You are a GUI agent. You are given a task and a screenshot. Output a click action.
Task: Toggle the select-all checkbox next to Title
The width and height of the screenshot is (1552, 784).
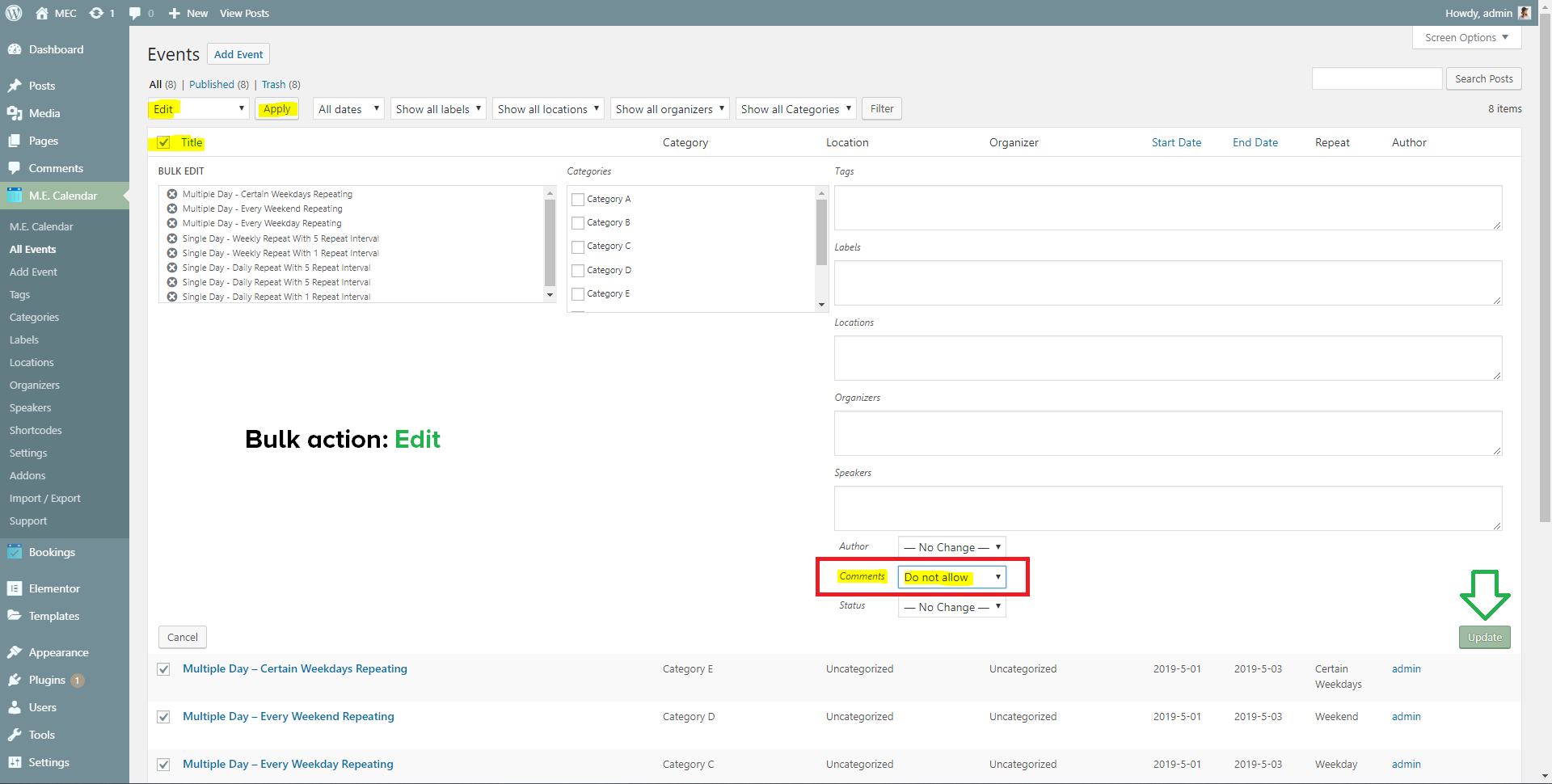coord(164,143)
